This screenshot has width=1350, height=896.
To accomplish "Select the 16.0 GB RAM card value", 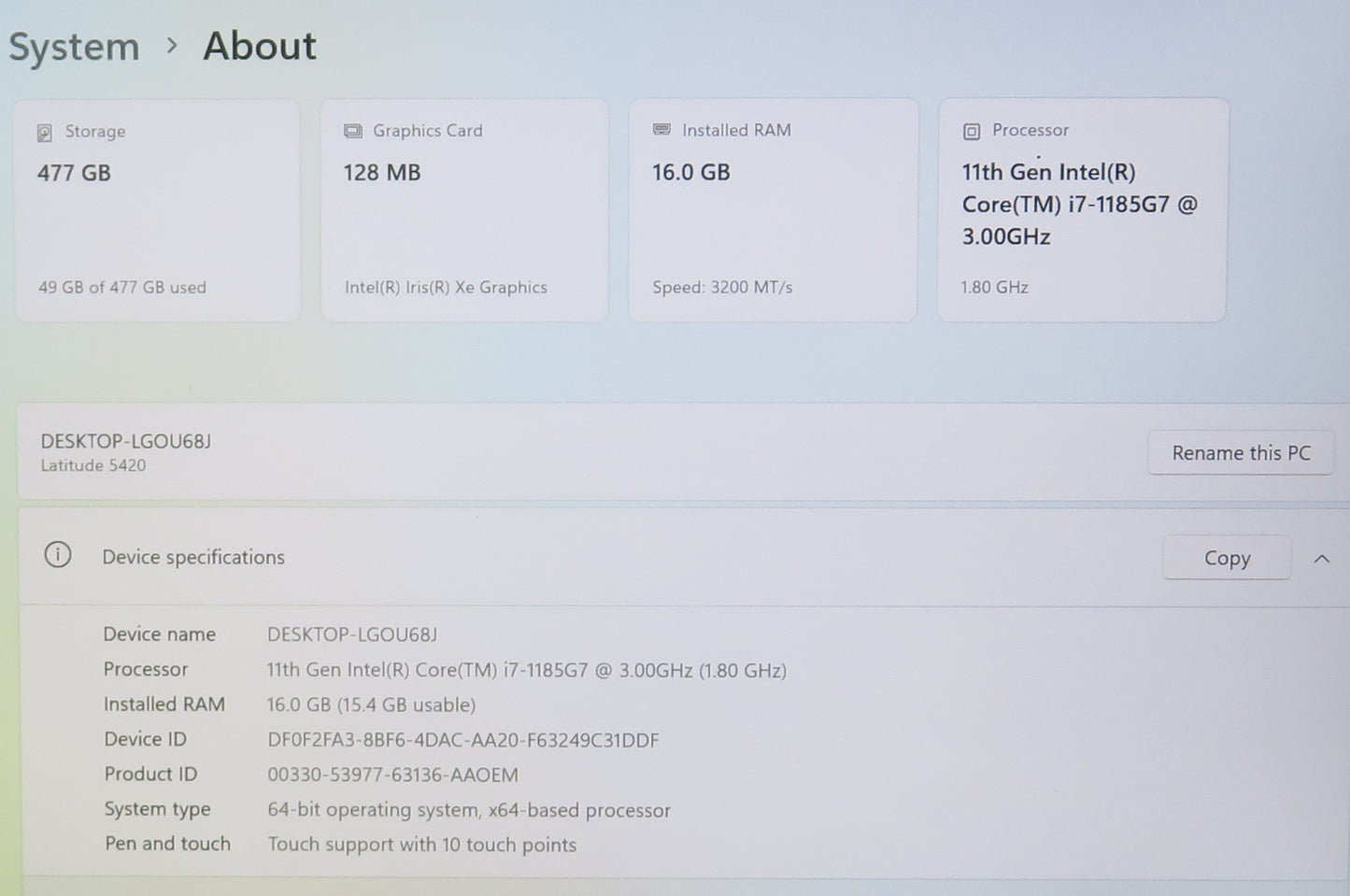I will (x=690, y=172).
